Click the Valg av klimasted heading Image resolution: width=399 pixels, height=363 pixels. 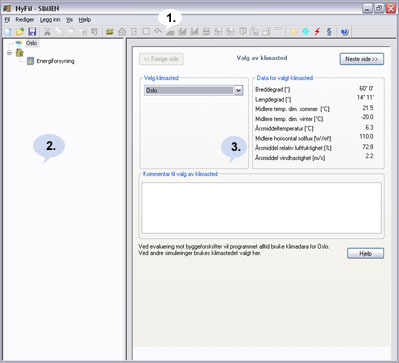click(262, 58)
